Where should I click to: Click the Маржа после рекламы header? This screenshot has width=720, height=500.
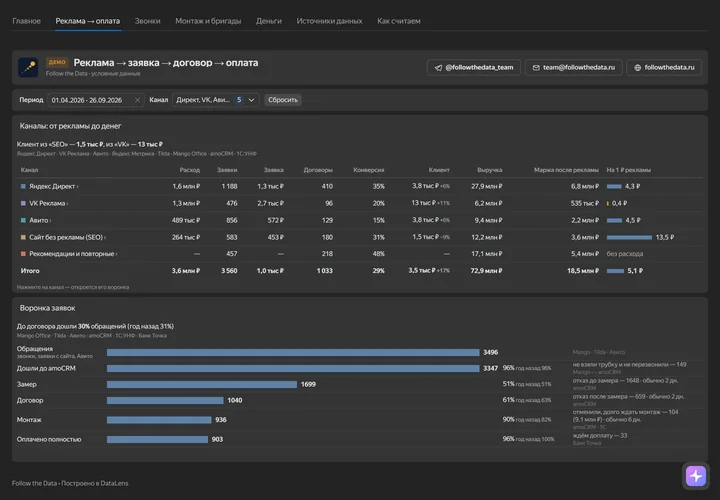point(566,170)
